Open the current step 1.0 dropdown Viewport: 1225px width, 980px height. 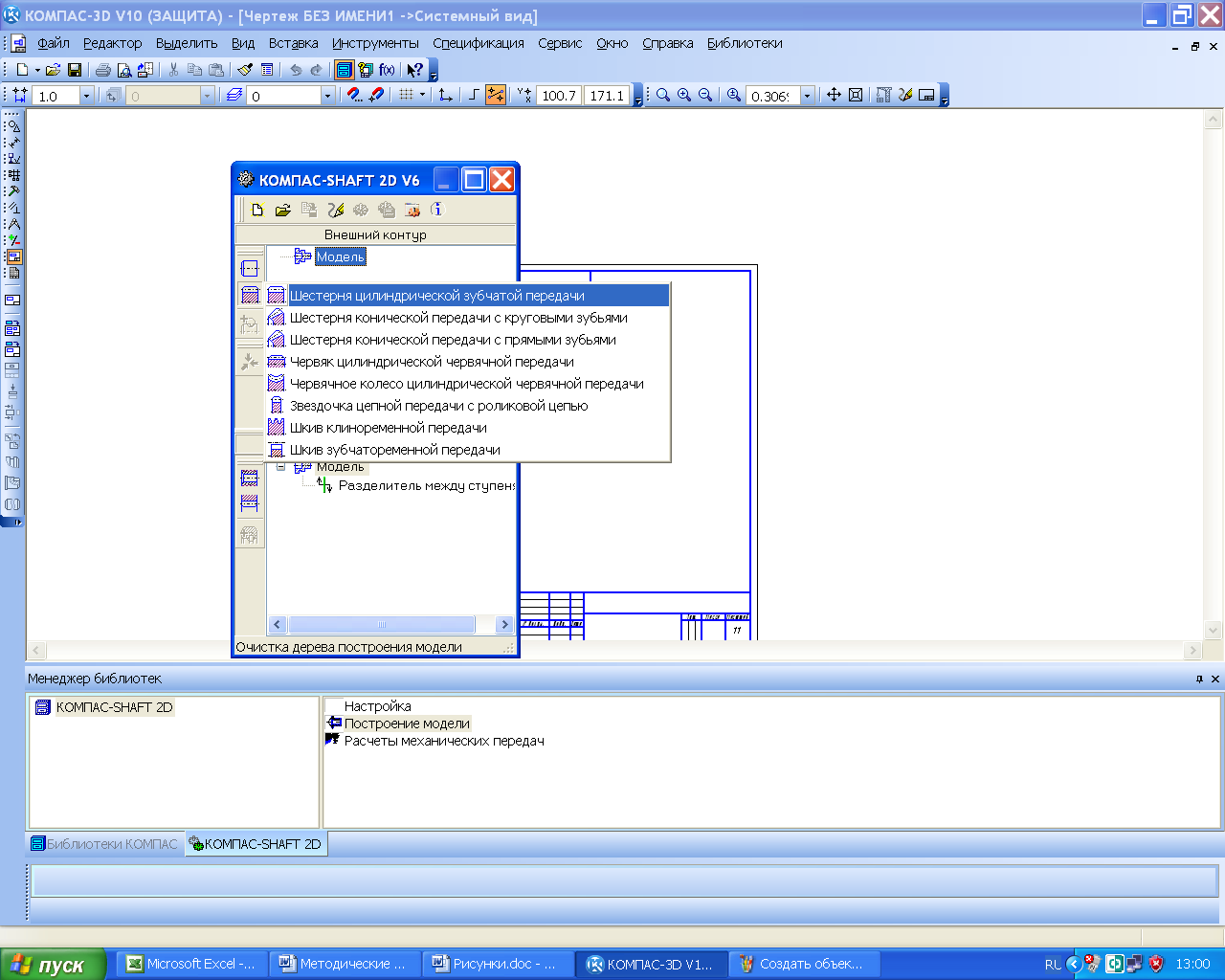click(86, 96)
